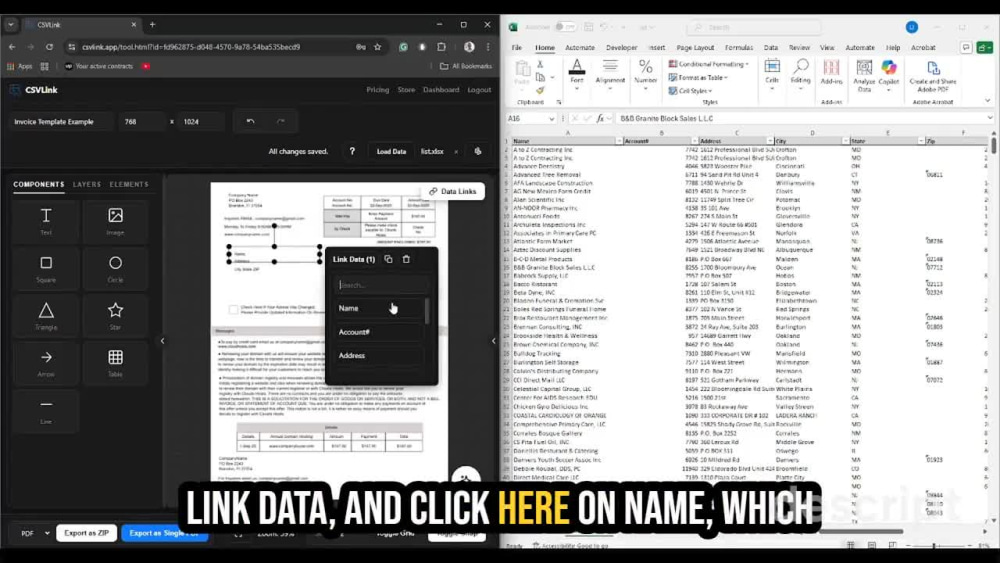Remove the loaded list.xlsx file
Viewport: 1000px width, 563px height.
click(456, 152)
